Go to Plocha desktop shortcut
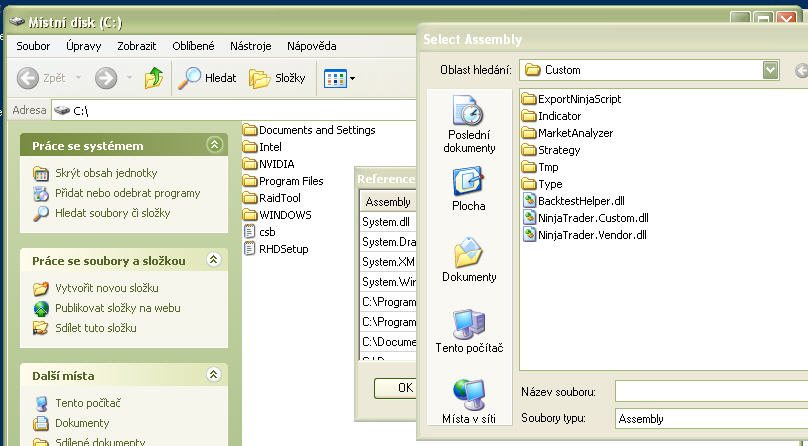 coord(469,189)
